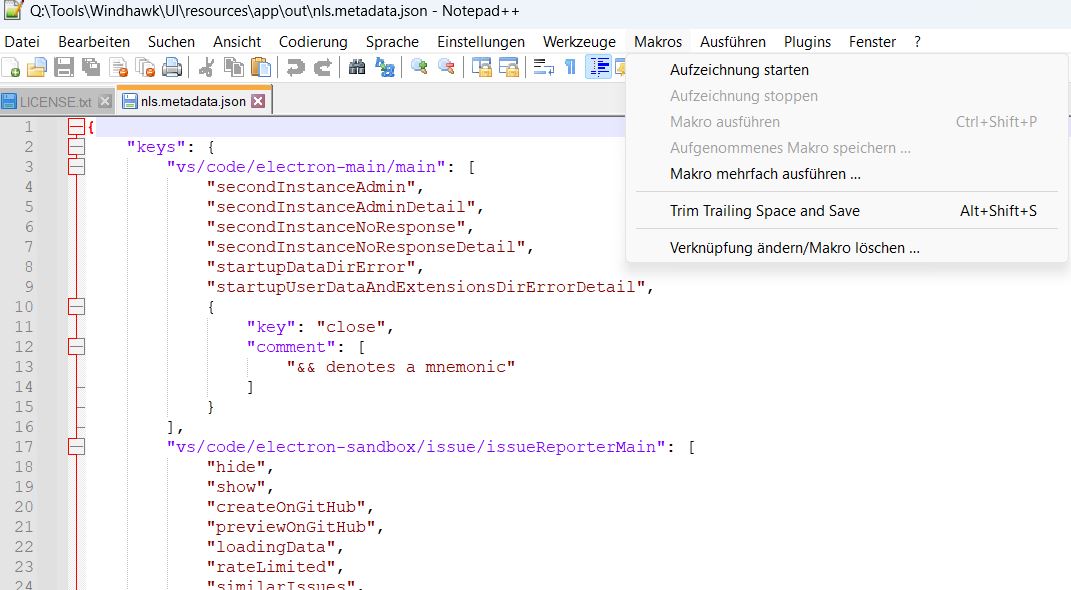
Task: Click line number 5 in the margin
Action: coord(29,207)
